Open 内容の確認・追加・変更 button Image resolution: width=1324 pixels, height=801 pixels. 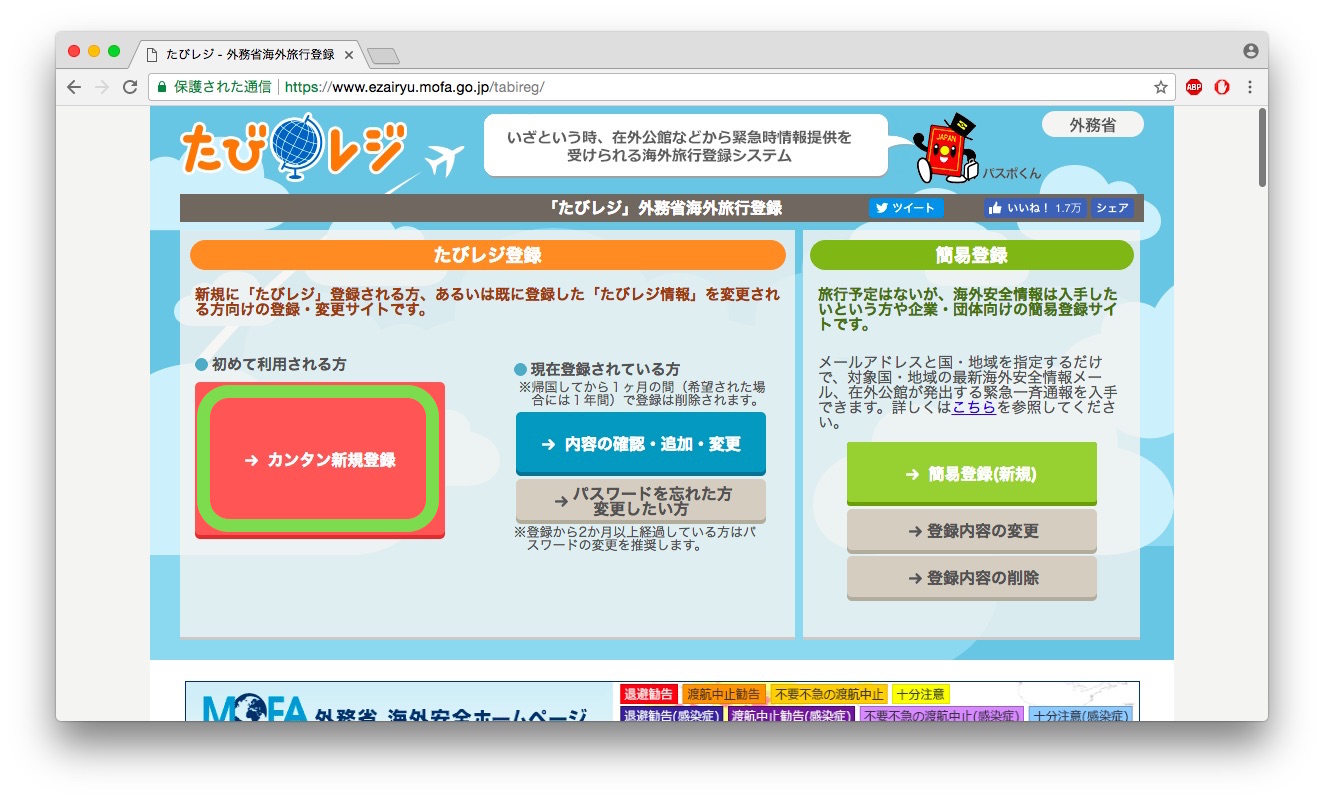[x=641, y=444]
